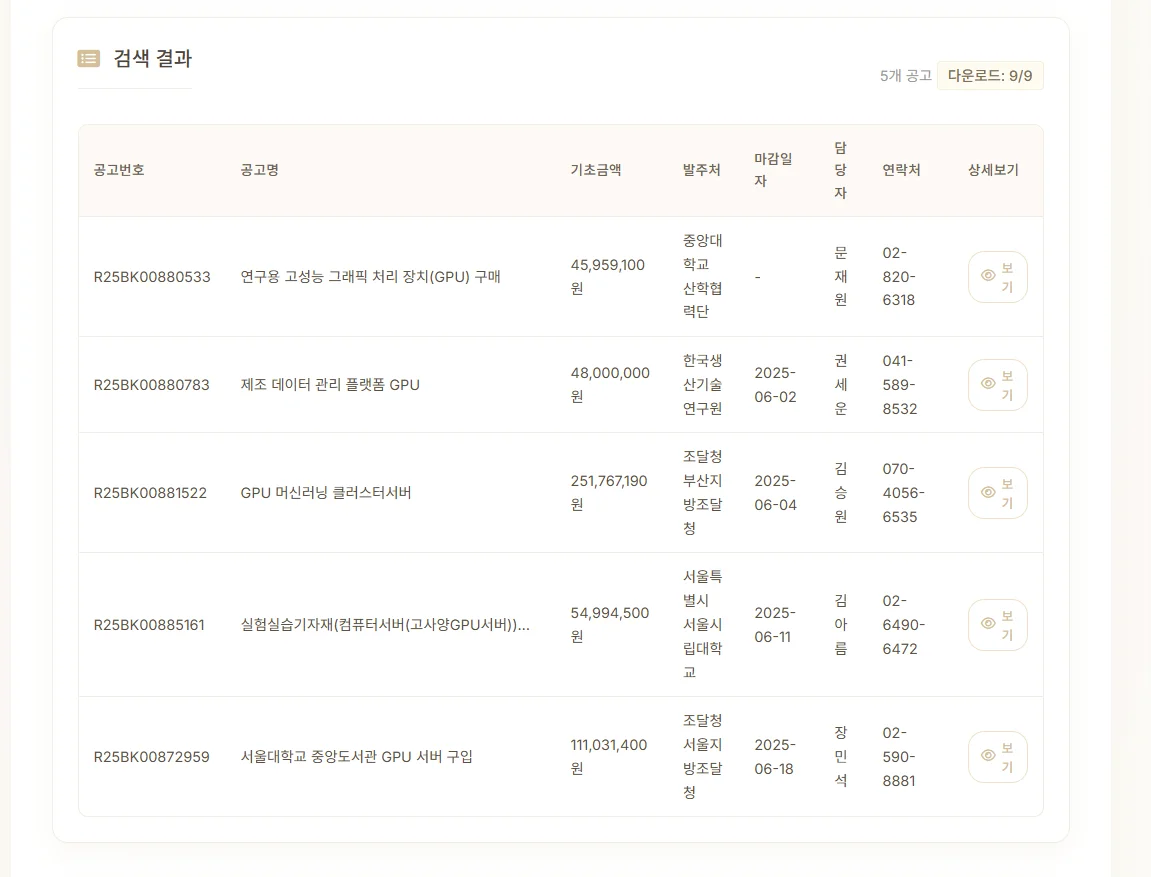Viewport: 1151px width, 877px height.
Task: Click the phone number 02-820-6318
Action: pos(899,277)
